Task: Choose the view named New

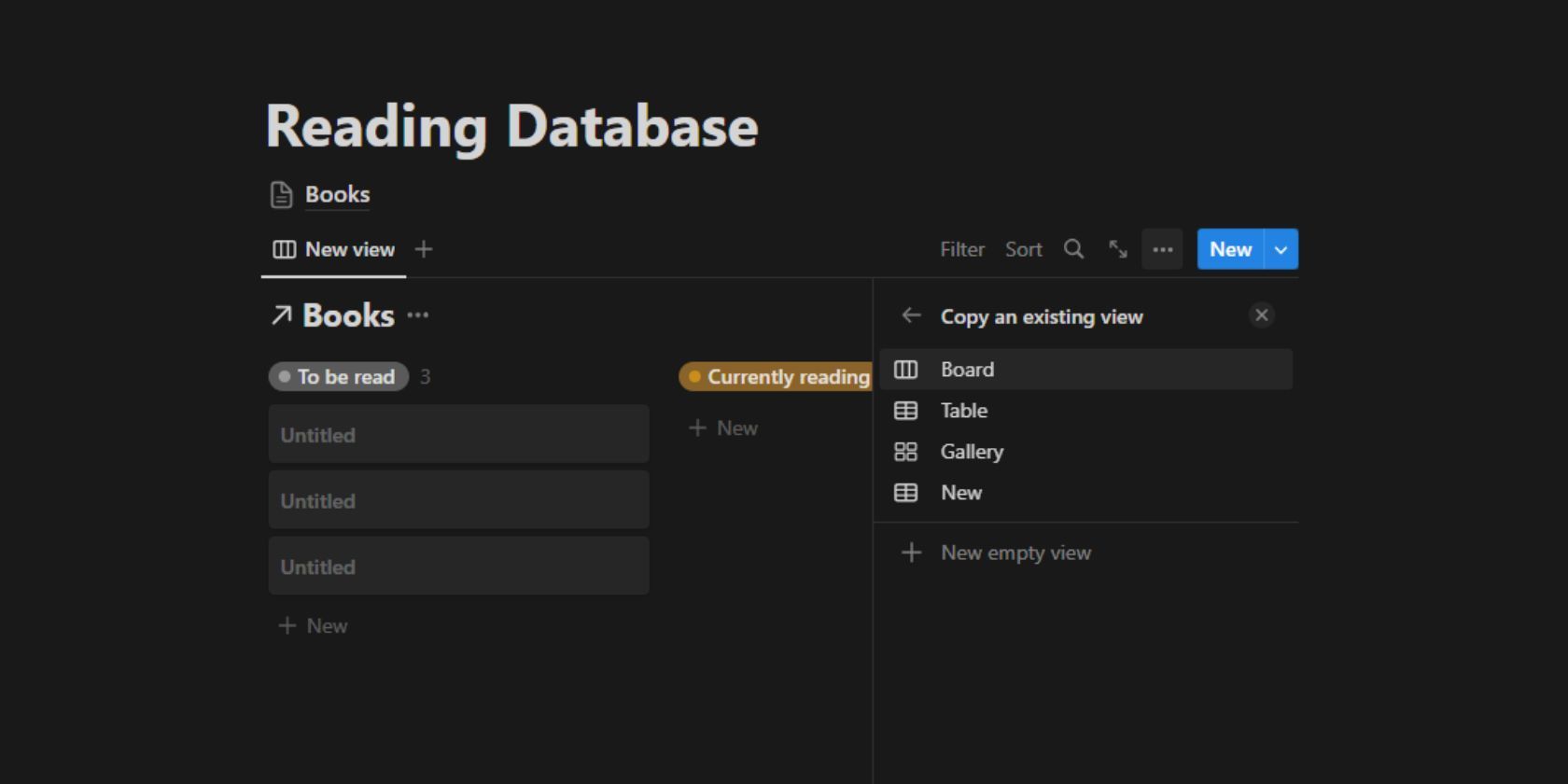Action: pos(960,493)
